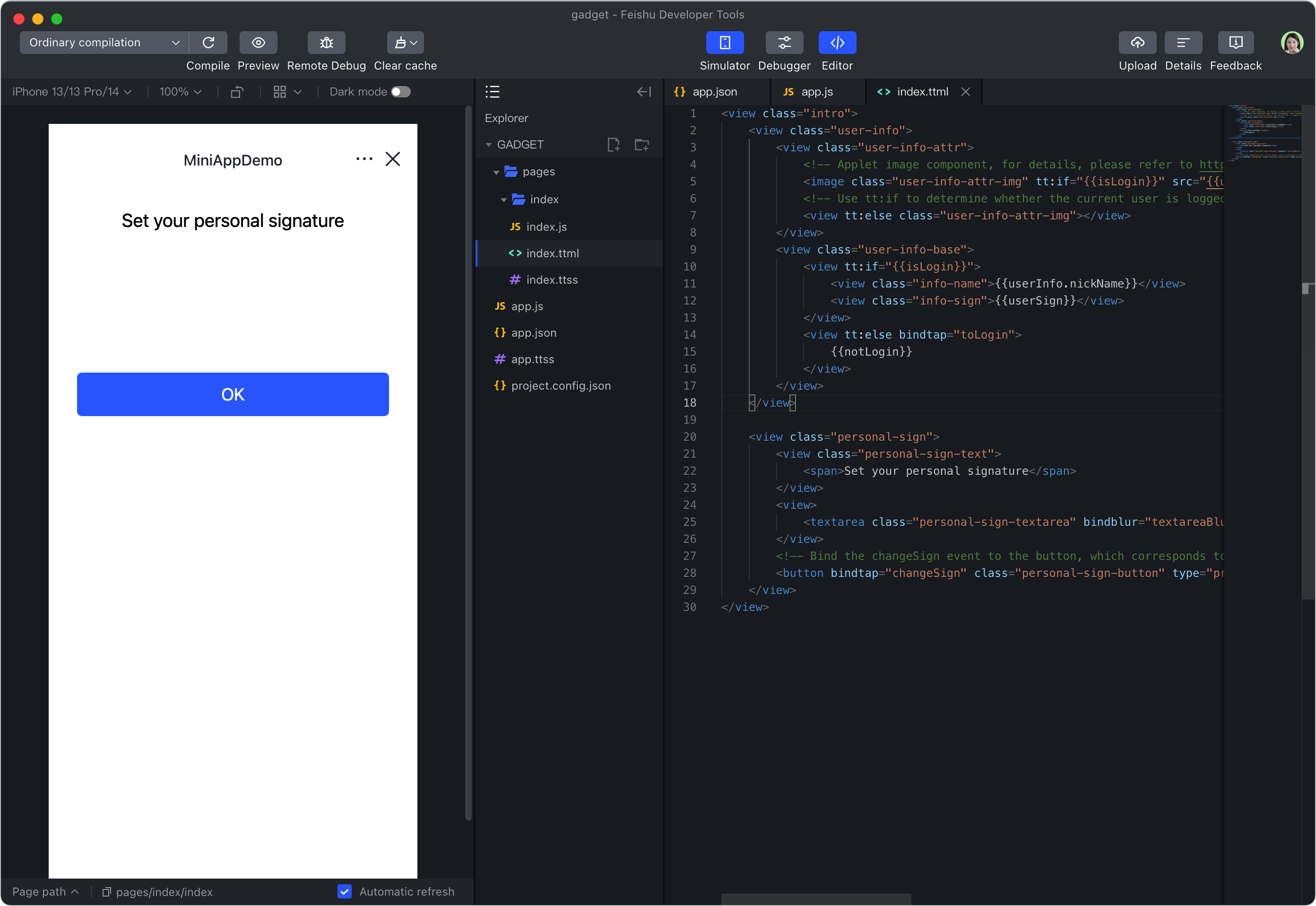
Task: Click the Compile icon
Action: 208,43
